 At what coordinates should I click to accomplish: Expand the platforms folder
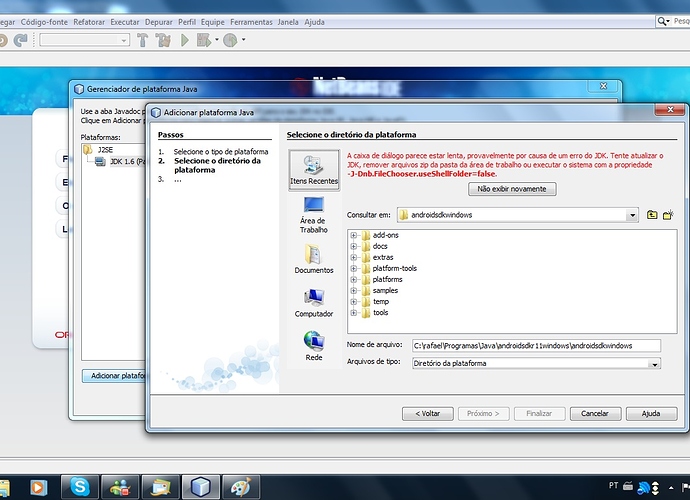pos(353,279)
